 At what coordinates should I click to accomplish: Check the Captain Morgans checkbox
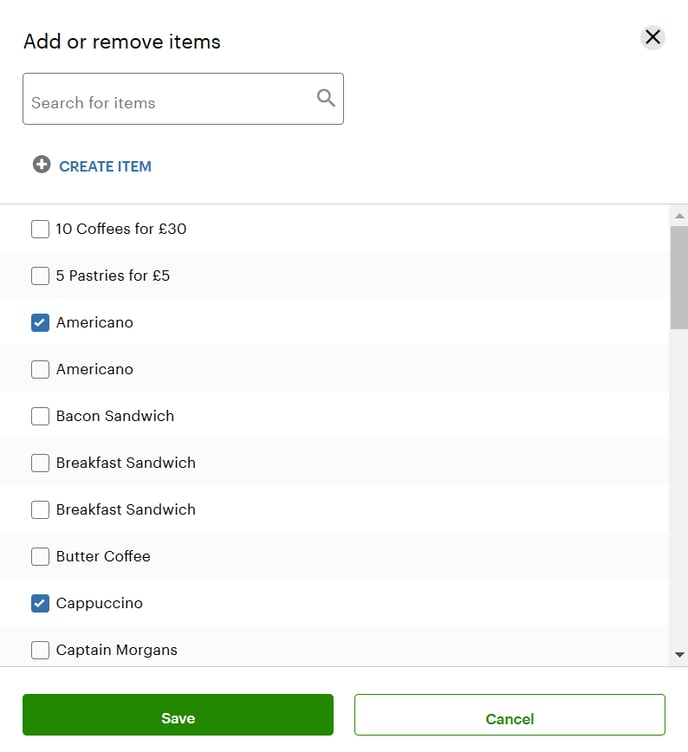coord(40,650)
